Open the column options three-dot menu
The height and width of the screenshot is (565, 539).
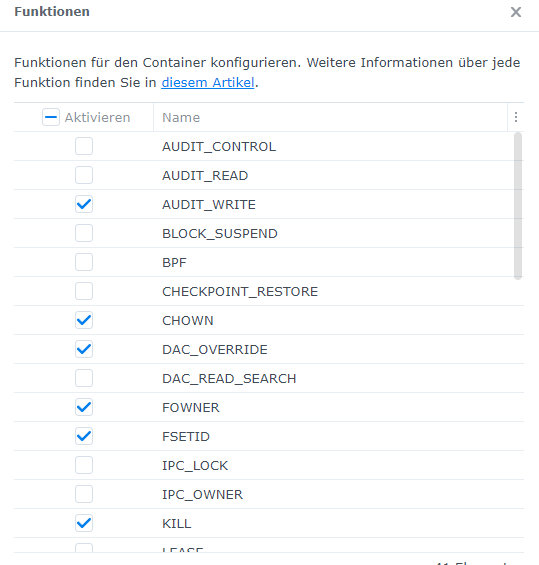pos(516,117)
